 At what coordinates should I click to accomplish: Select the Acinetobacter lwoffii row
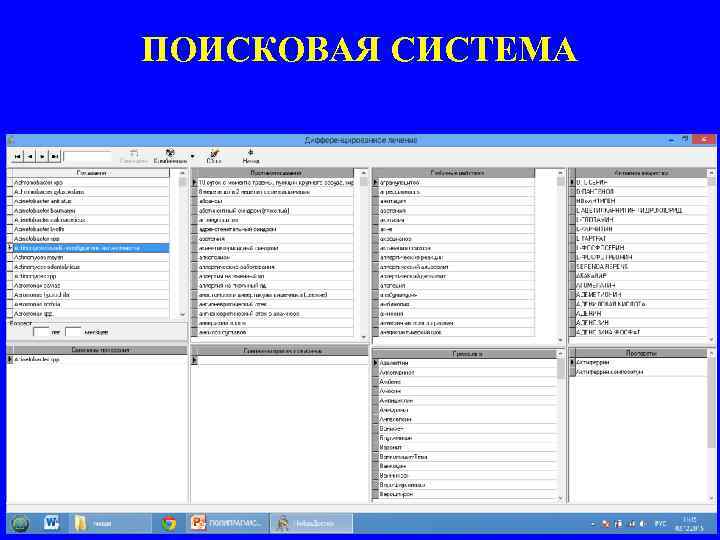pyautogui.click(x=91, y=229)
